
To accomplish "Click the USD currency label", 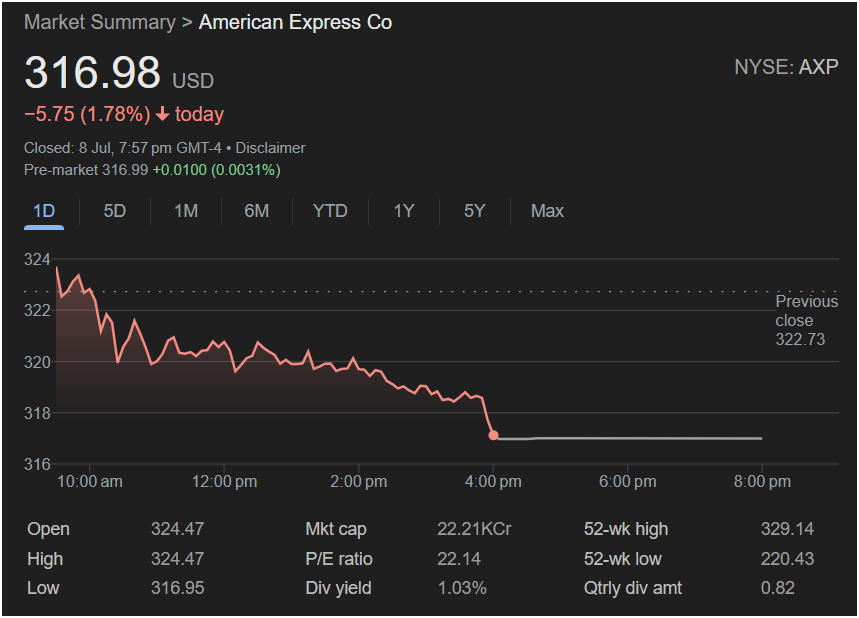I will 193,81.
